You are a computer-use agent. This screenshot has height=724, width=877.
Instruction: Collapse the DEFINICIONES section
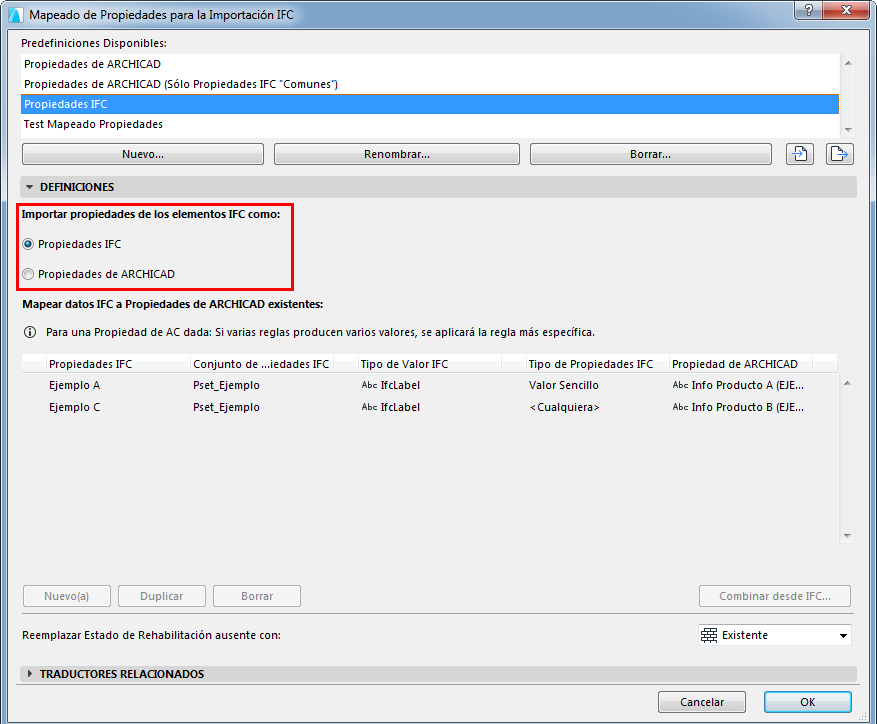pos(30,187)
